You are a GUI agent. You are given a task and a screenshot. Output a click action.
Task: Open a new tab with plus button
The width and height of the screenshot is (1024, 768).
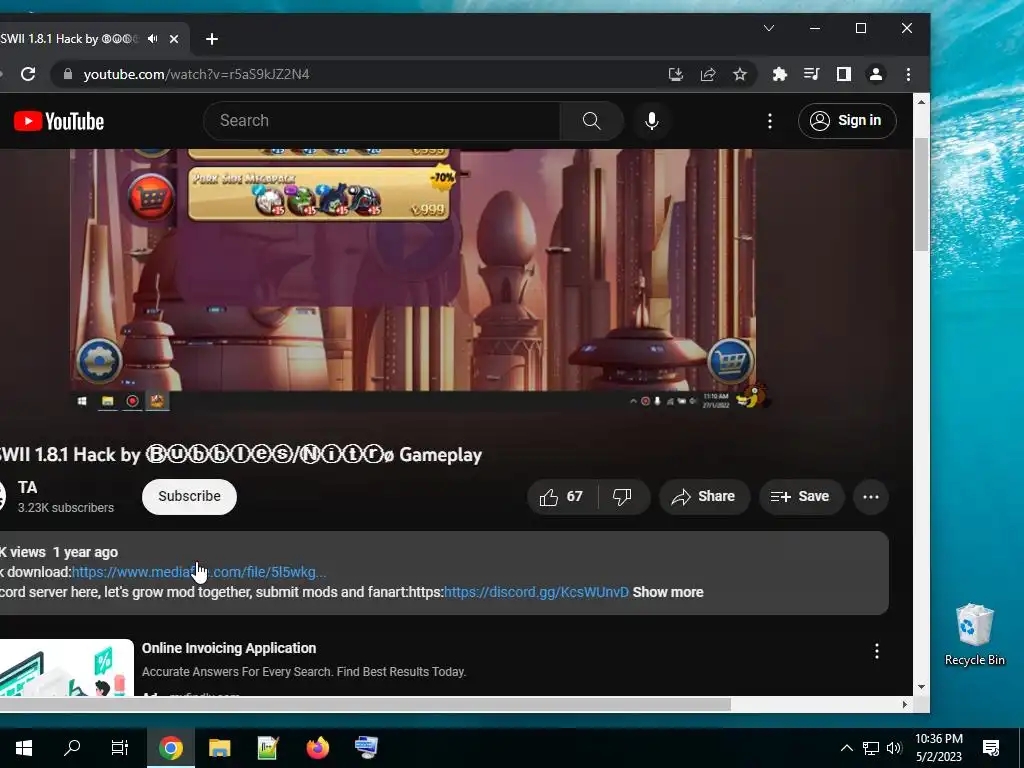[212, 39]
